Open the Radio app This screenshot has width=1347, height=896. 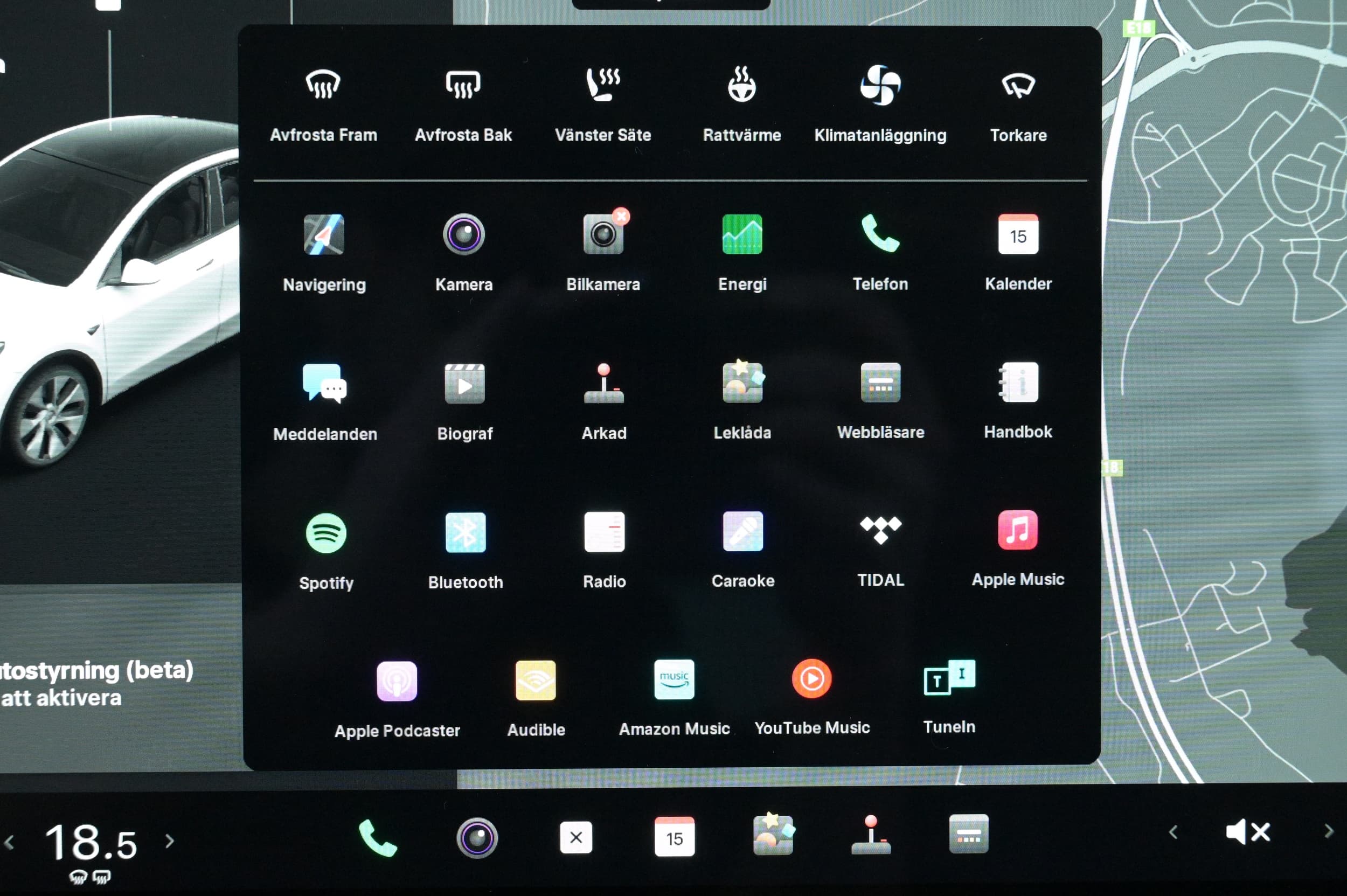coord(604,551)
